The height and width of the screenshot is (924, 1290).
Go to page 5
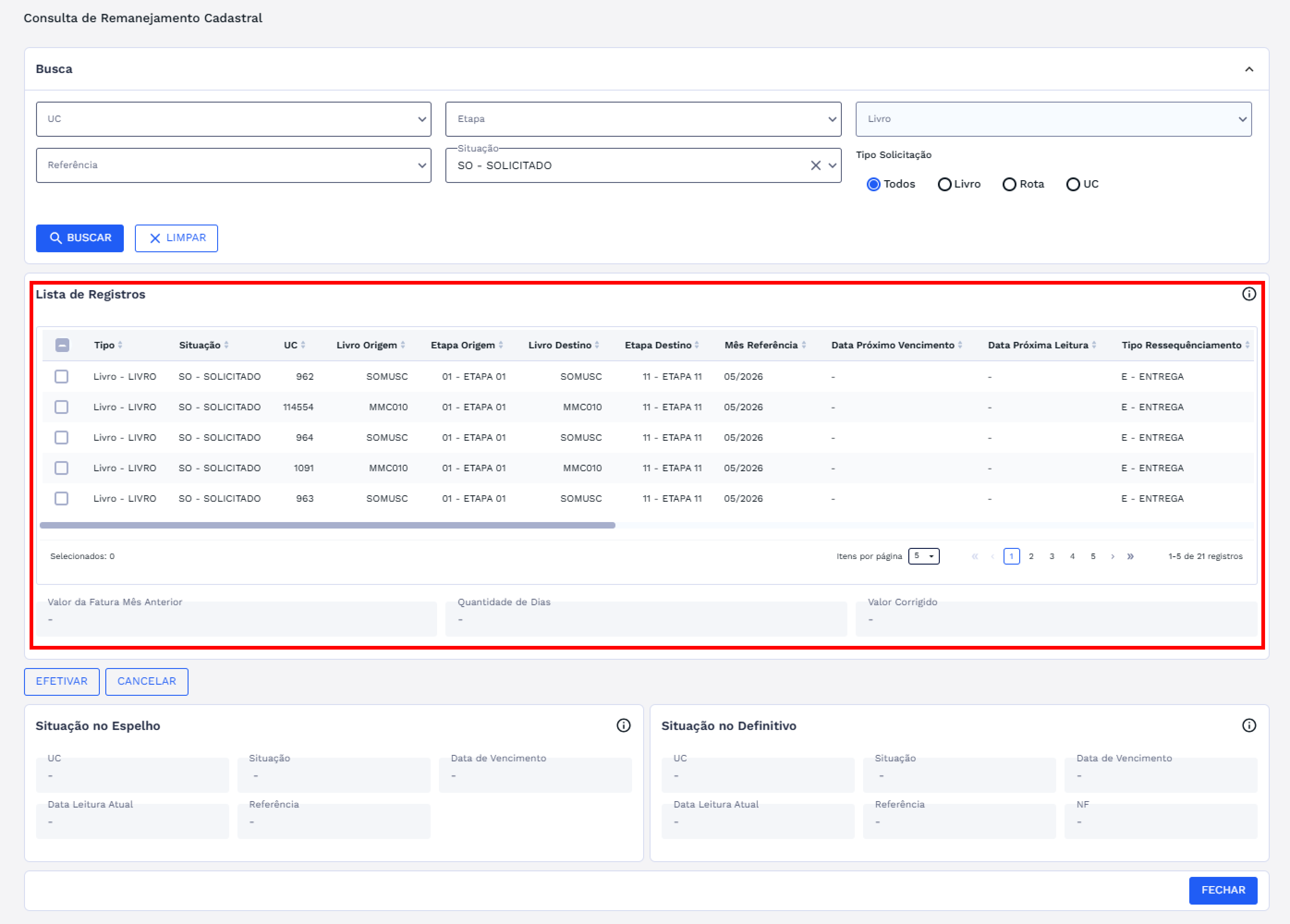pos(1093,556)
